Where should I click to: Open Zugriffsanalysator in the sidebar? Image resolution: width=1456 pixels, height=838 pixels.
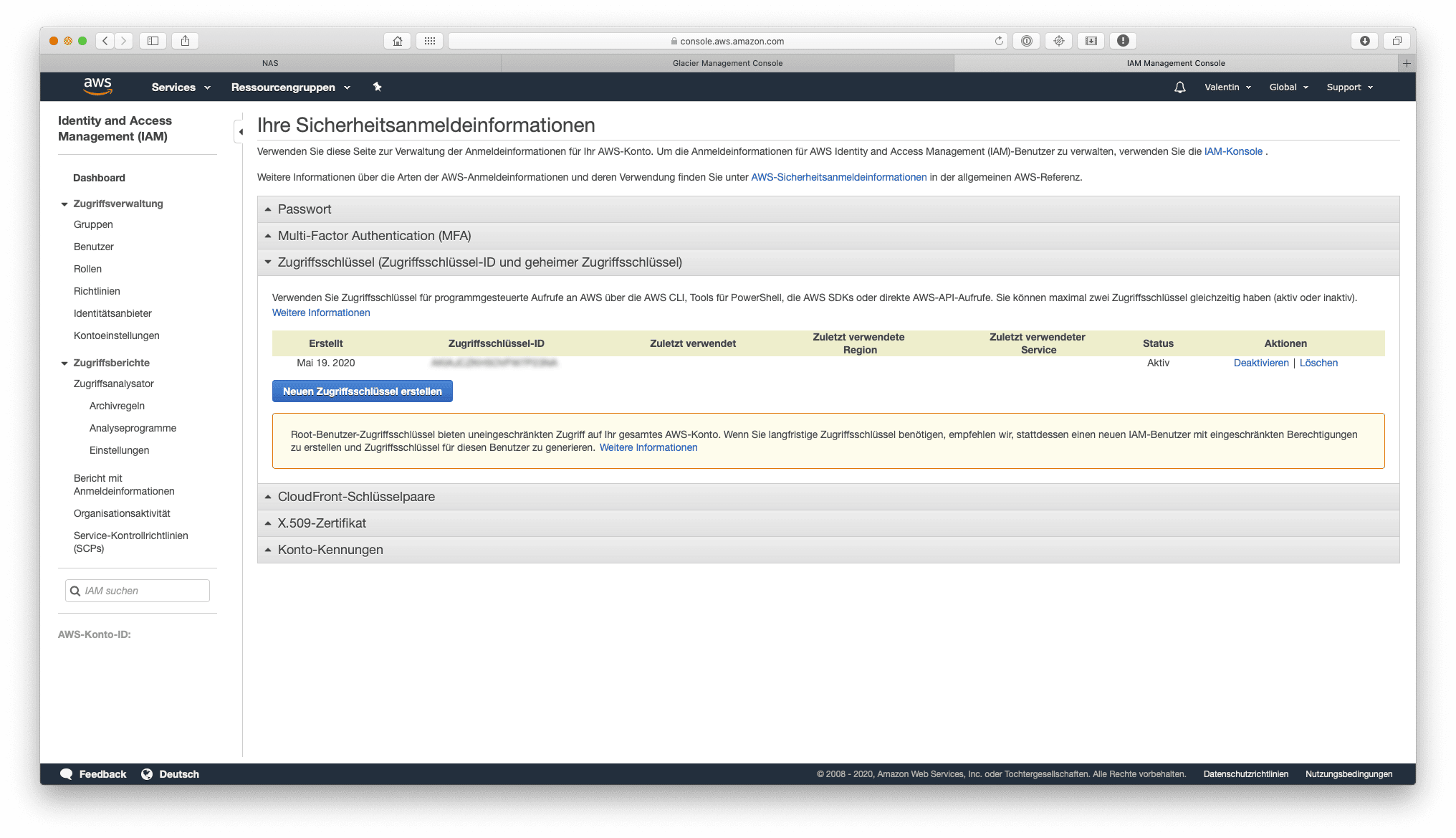114,384
